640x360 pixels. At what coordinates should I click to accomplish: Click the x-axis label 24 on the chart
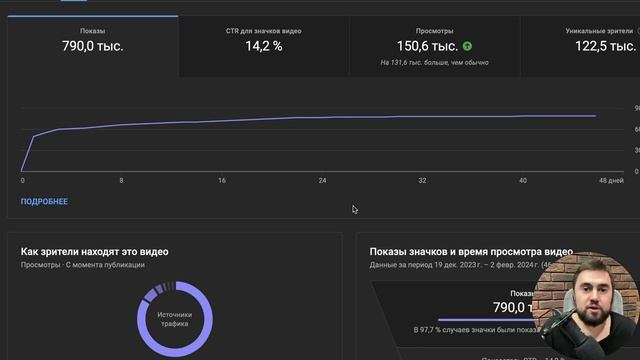click(x=322, y=180)
